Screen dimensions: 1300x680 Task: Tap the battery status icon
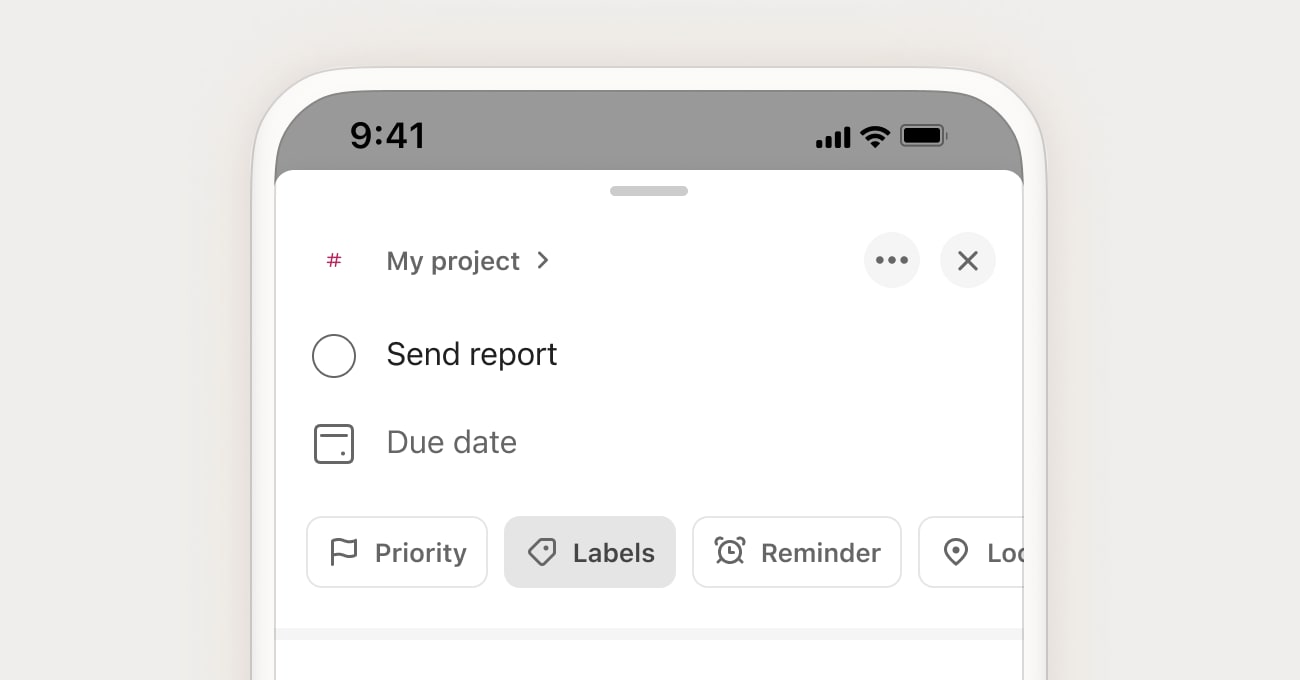click(x=923, y=135)
